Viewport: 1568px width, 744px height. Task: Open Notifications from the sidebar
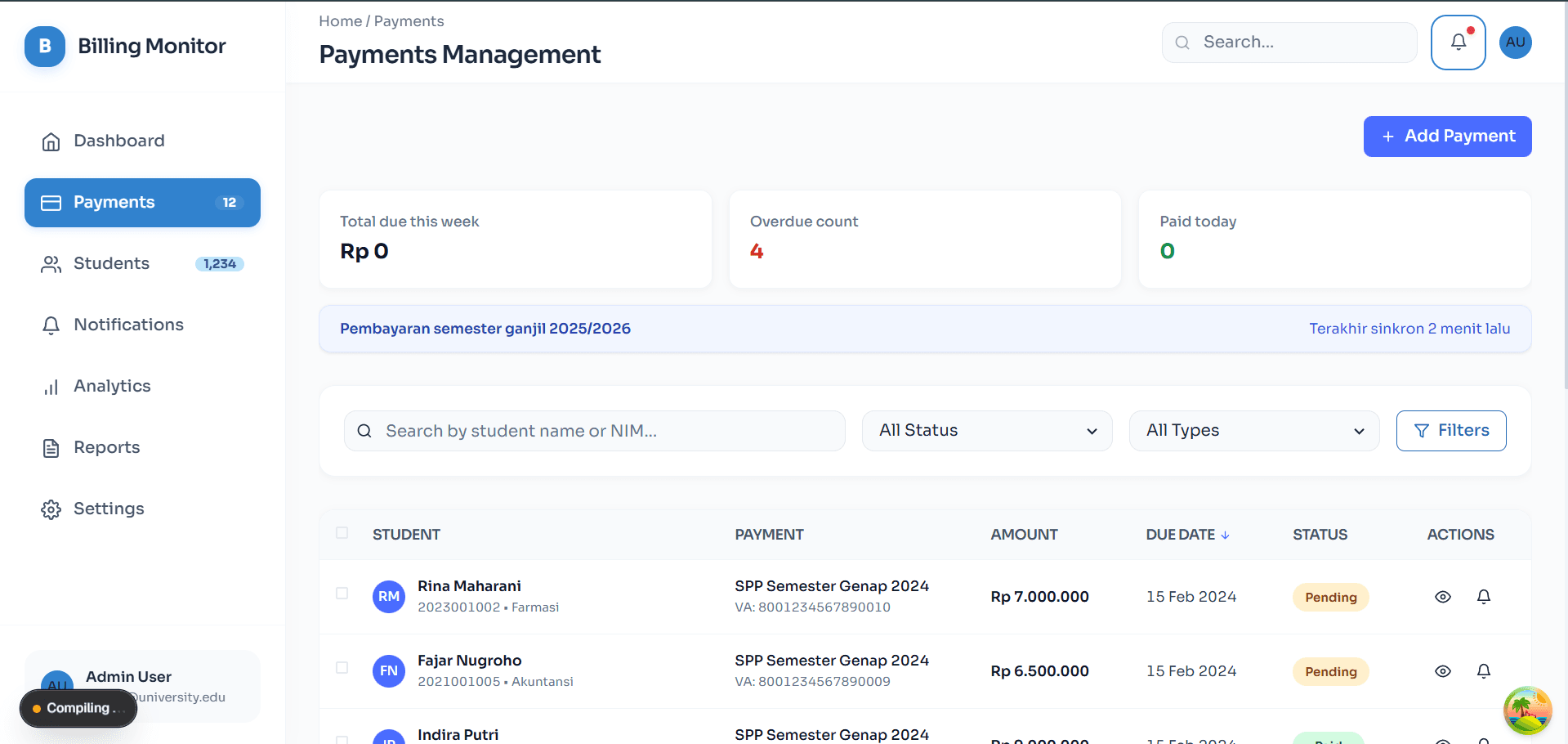(x=128, y=325)
